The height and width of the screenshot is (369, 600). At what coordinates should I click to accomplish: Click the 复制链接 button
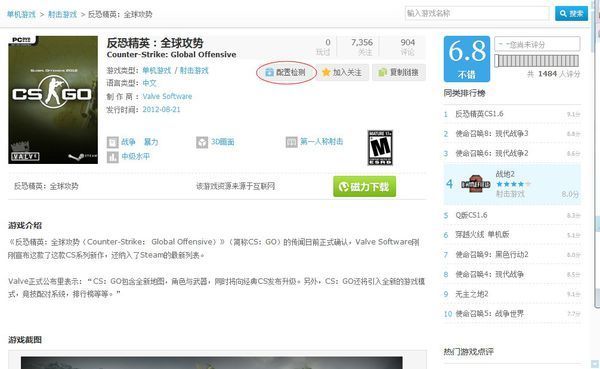[399, 72]
